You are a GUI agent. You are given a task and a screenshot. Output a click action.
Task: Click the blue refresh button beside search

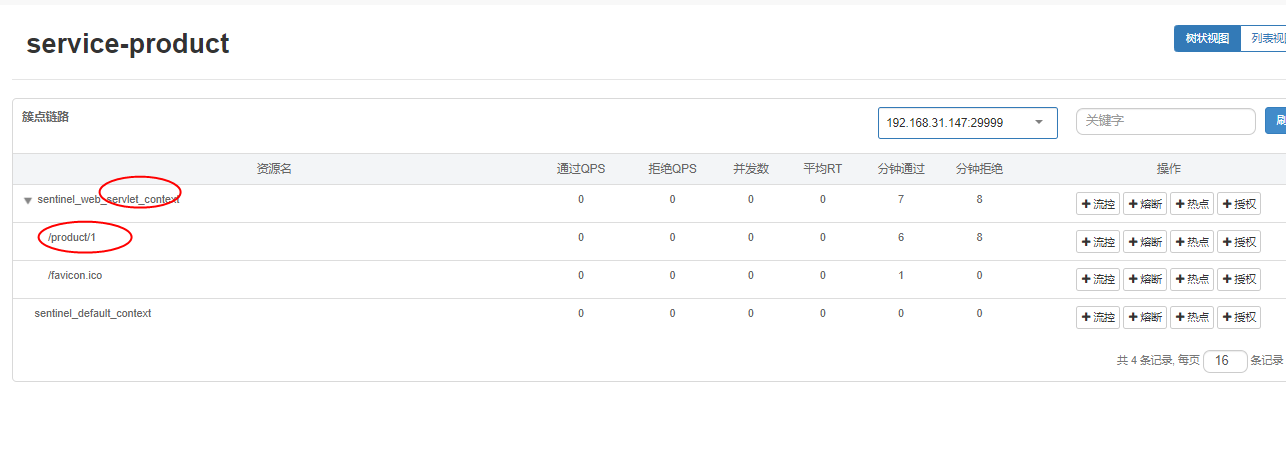coord(1276,121)
